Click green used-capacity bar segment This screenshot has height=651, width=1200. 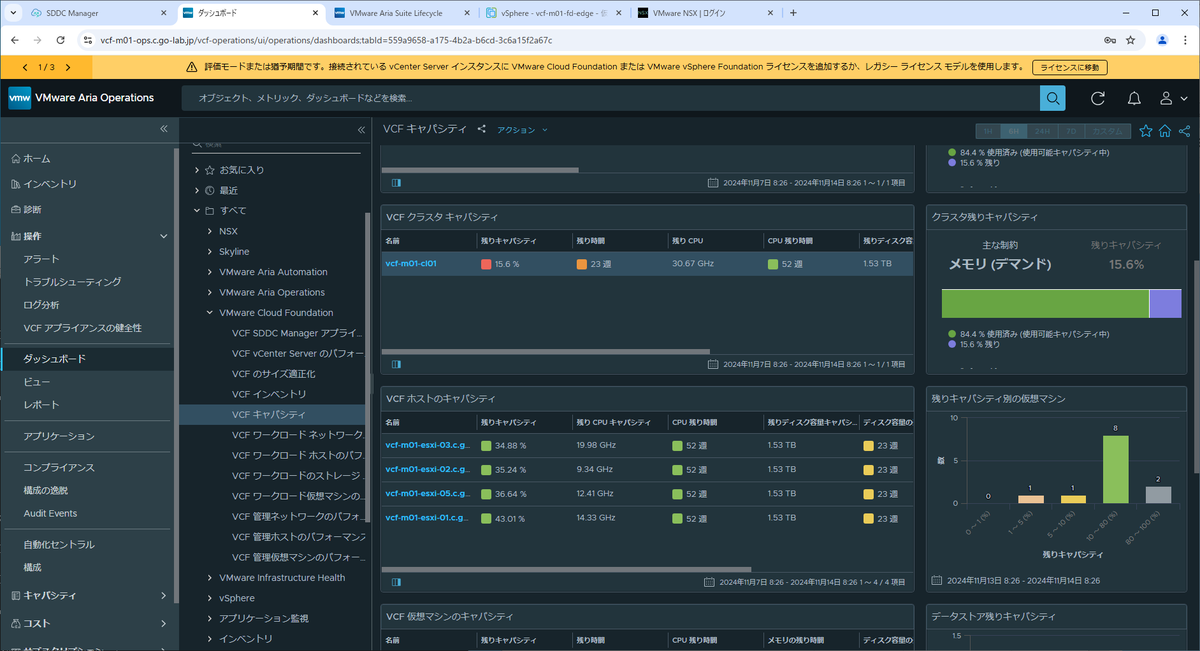click(x=1045, y=304)
